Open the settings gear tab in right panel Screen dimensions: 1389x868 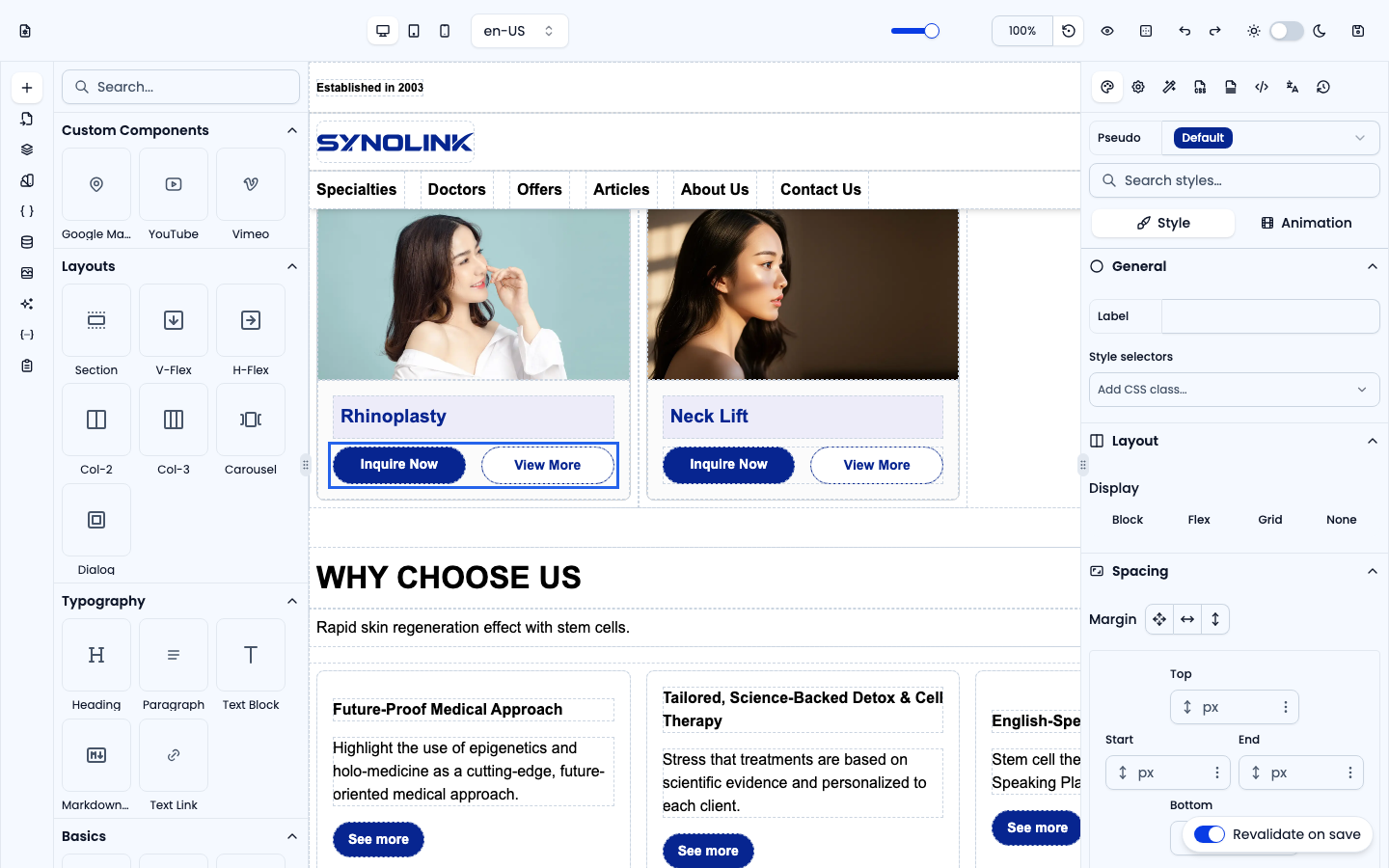(1138, 87)
